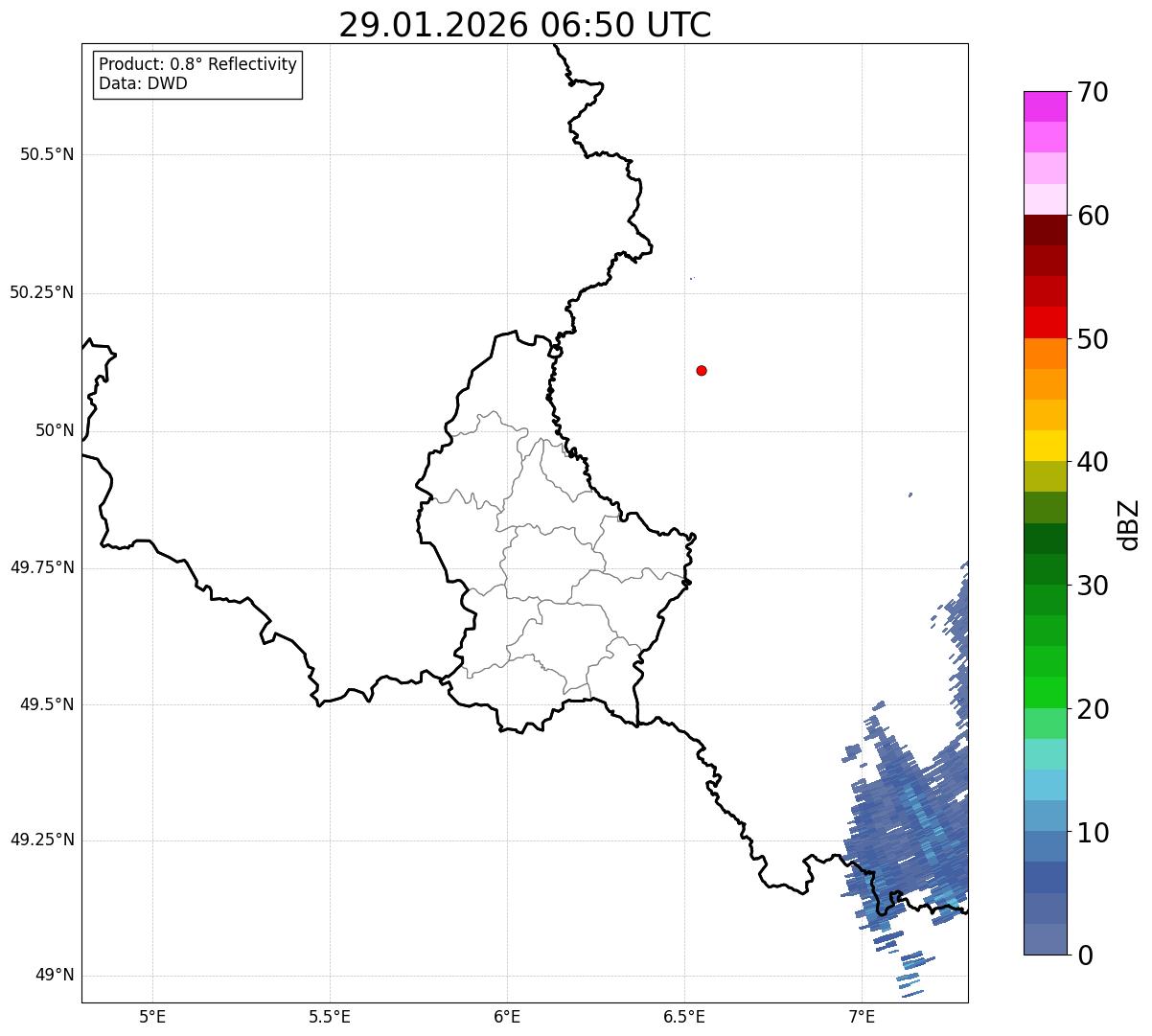
Task: Click the red station marker dot
Action: coord(702,370)
